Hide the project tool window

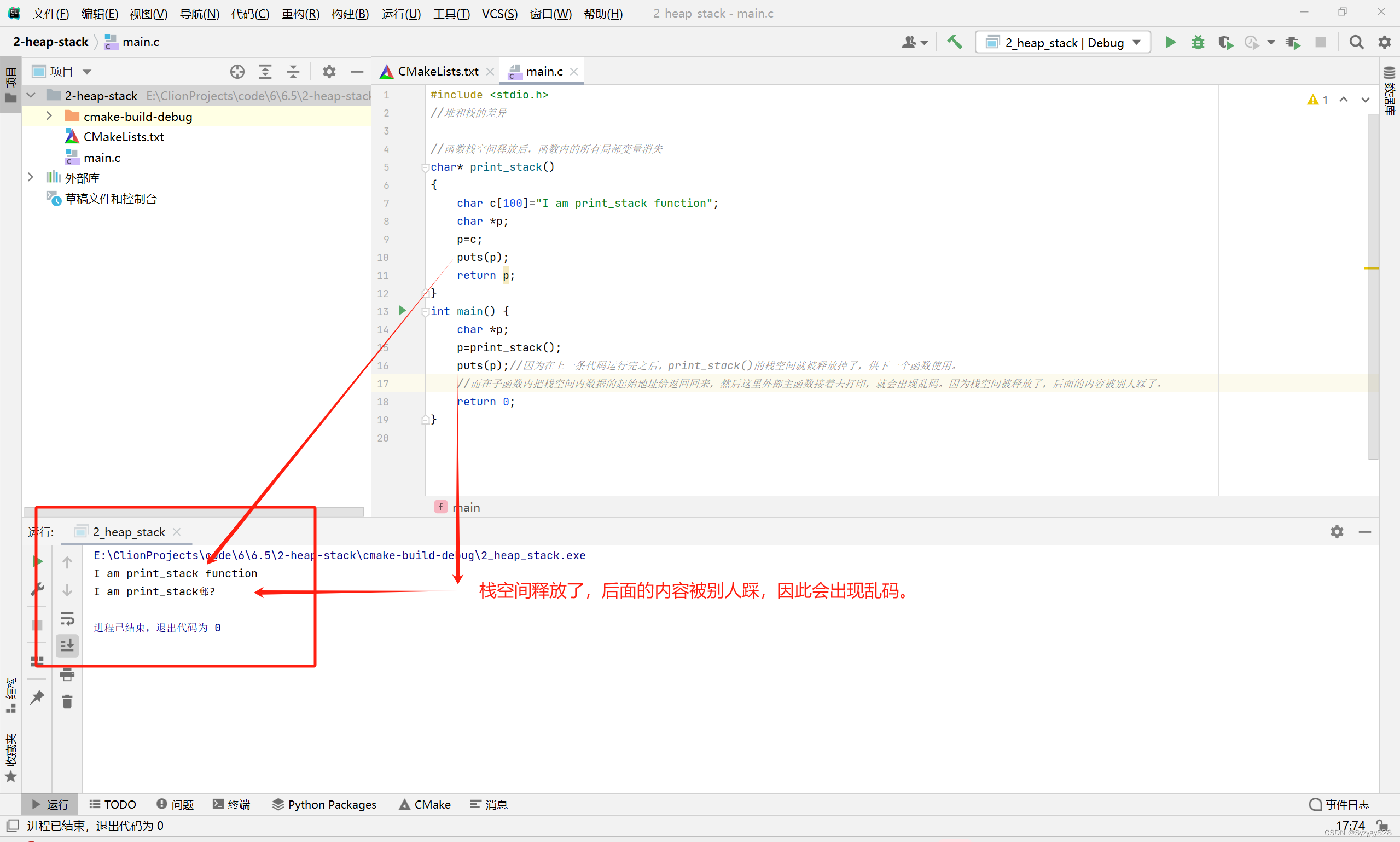(x=357, y=72)
